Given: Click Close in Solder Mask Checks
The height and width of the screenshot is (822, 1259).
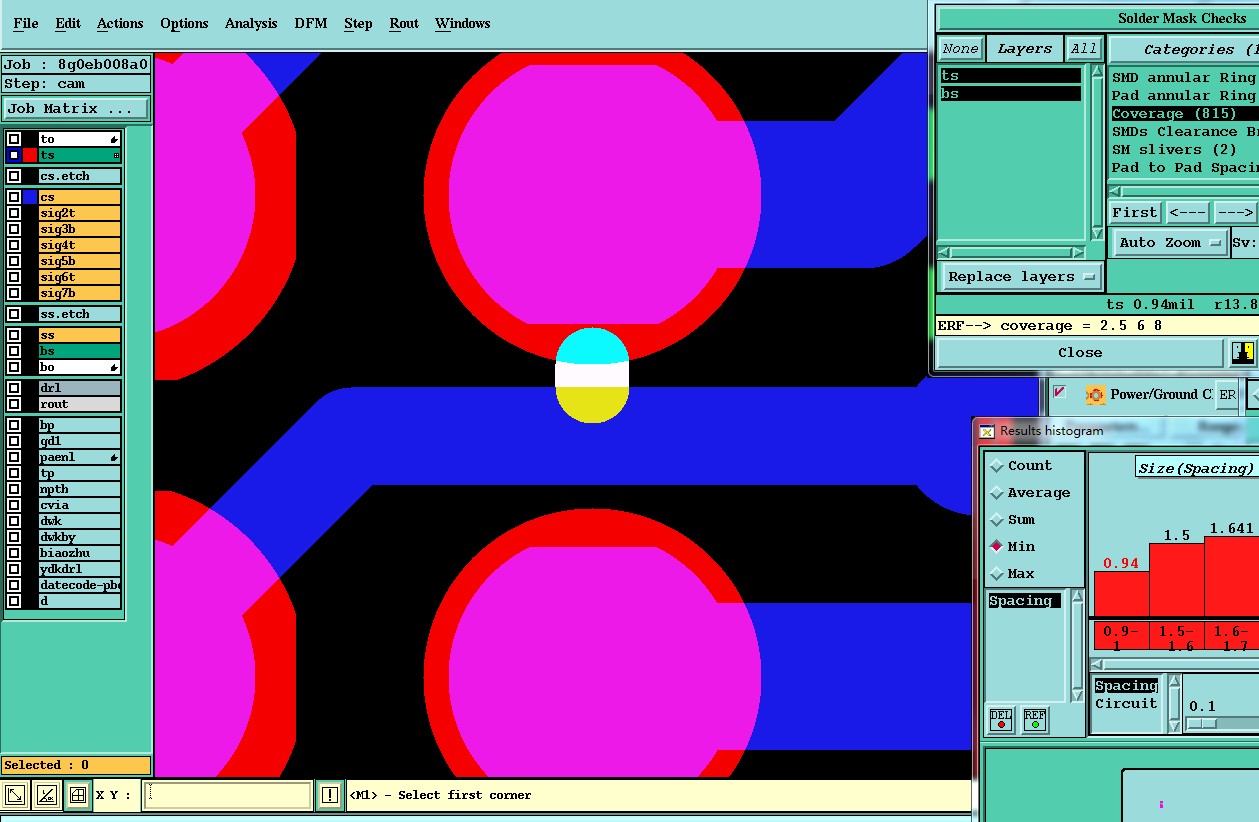Looking at the screenshot, I should (1080, 353).
